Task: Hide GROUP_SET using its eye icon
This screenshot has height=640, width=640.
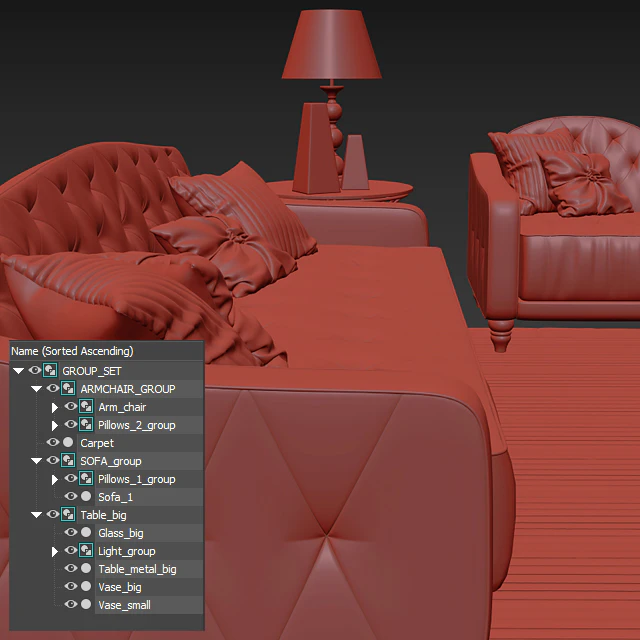Action: click(35, 370)
